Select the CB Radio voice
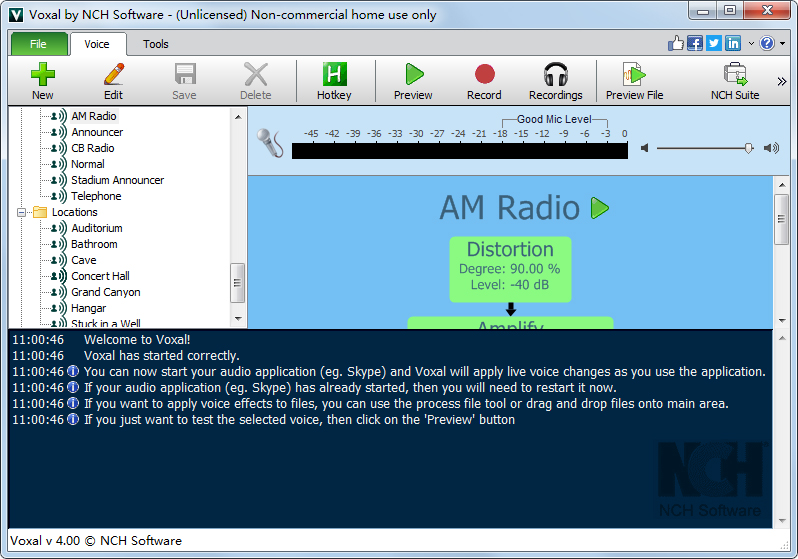Viewport: 798px width, 559px height. [x=93, y=148]
